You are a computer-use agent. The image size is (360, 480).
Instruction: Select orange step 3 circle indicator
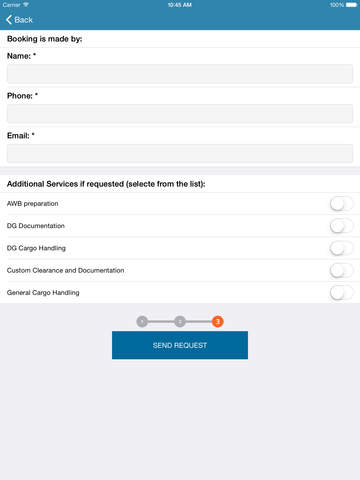point(218,321)
